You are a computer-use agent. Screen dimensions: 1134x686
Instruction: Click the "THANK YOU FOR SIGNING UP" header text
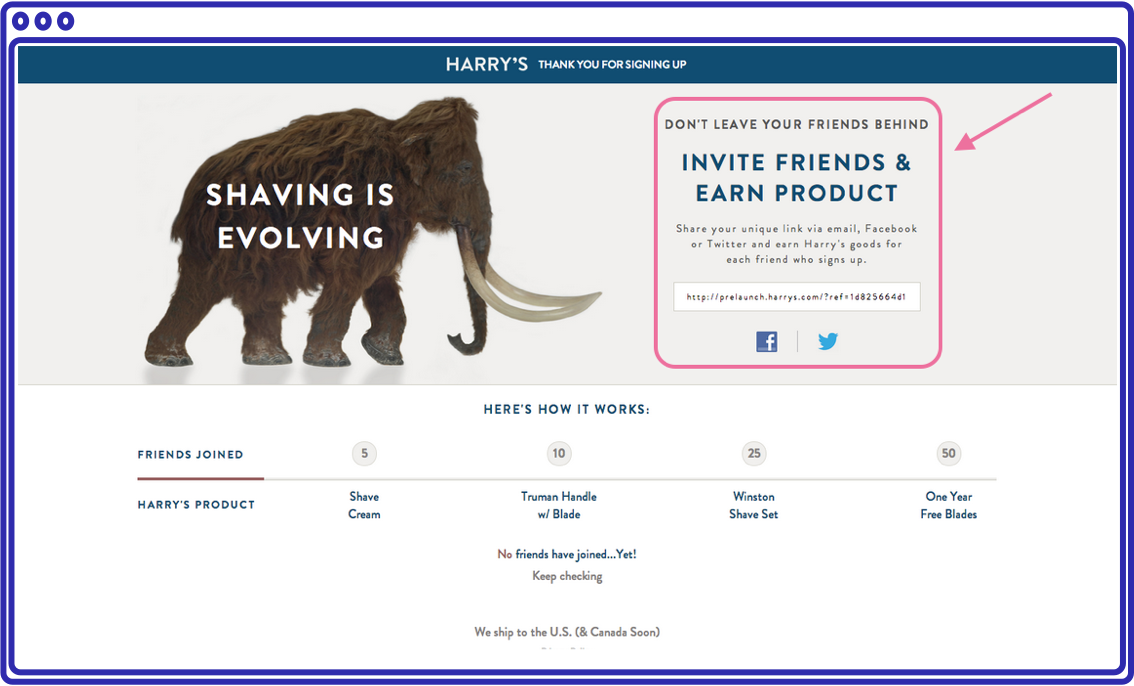[613, 64]
